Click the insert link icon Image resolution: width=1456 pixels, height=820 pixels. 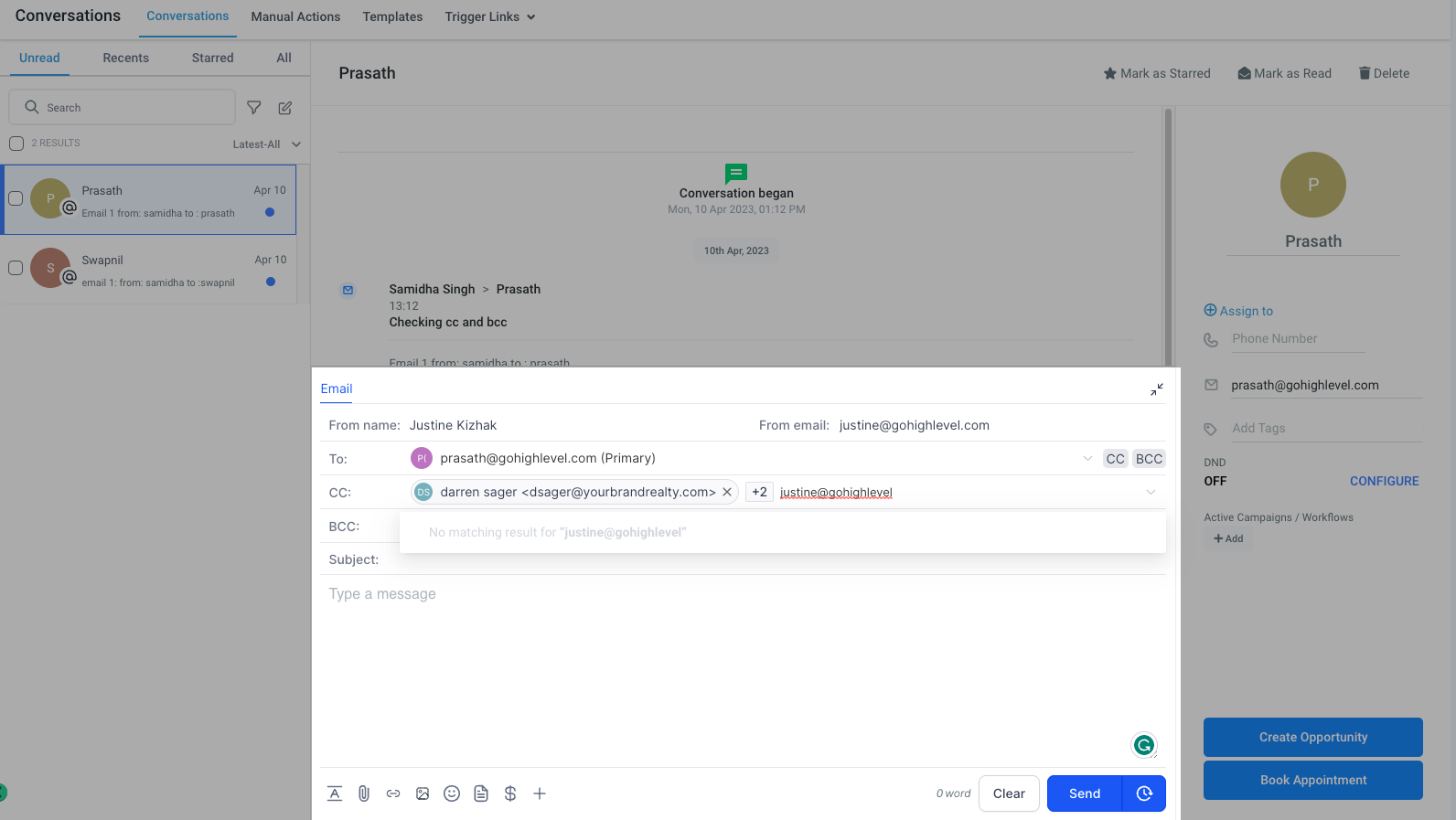393,793
